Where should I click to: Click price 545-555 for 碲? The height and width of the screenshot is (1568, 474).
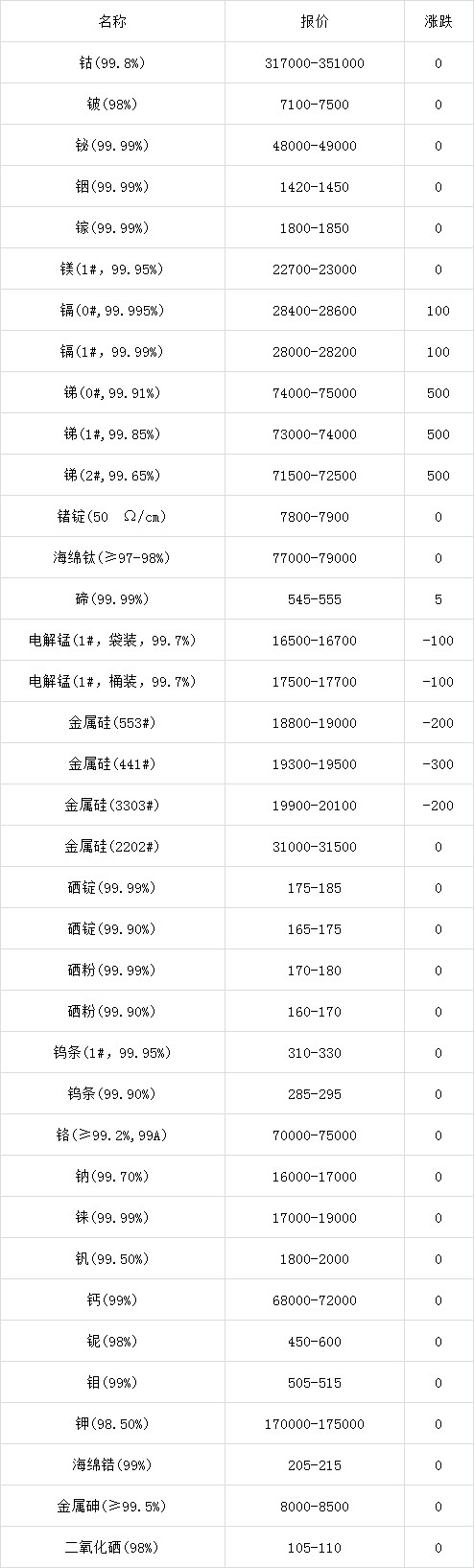314,599
